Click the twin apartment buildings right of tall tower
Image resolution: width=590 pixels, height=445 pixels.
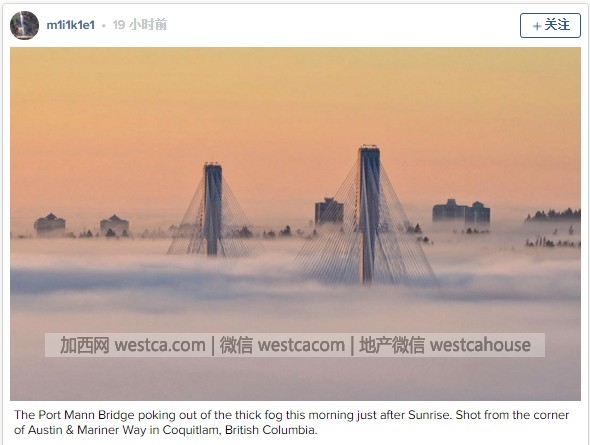tap(461, 212)
